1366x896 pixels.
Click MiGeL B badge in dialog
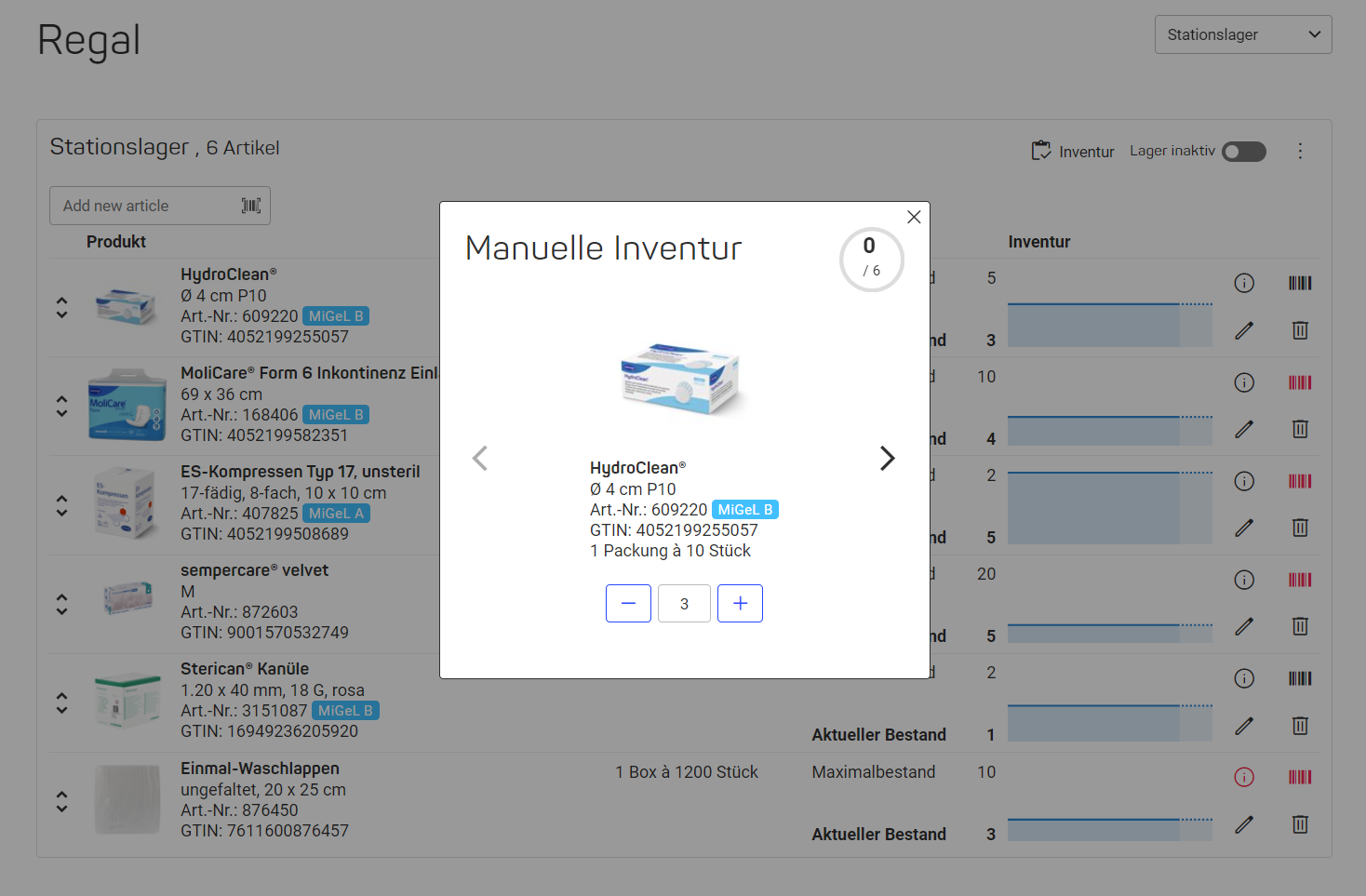tap(745, 510)
